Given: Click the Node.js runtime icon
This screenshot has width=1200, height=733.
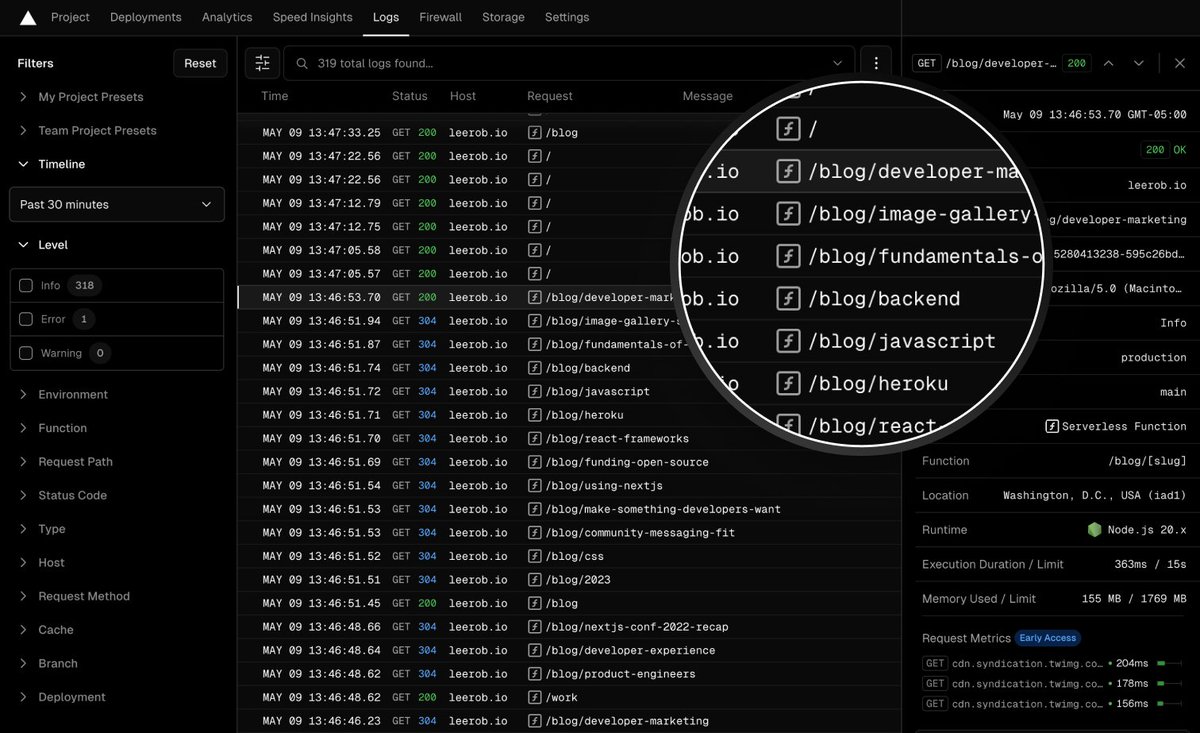Looking at the screenshot, I should pyautogui.click(x=1095, y=530).
